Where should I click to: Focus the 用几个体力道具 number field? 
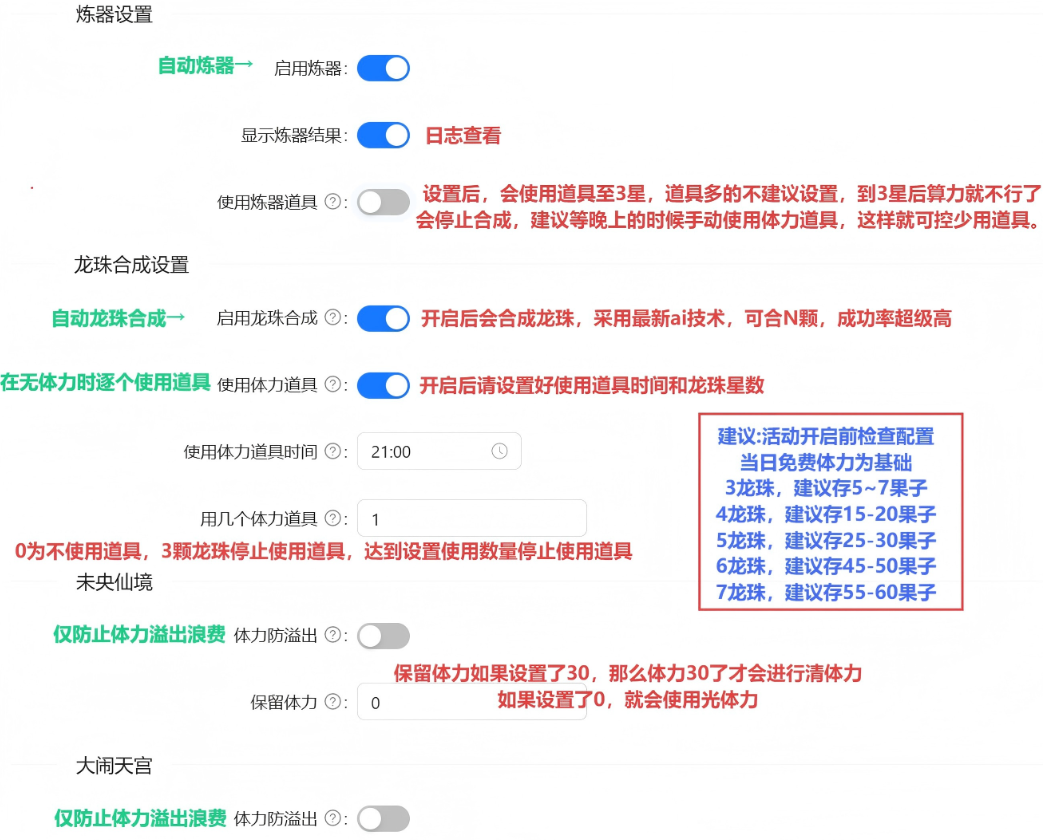point(471,519)
